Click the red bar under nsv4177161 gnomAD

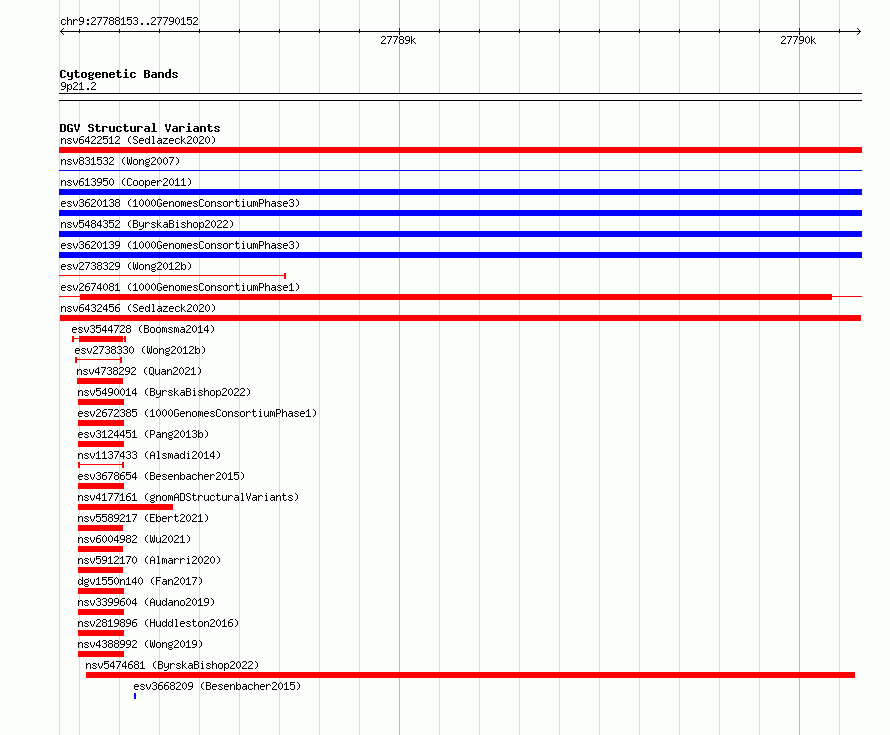[x=125, y=507]
